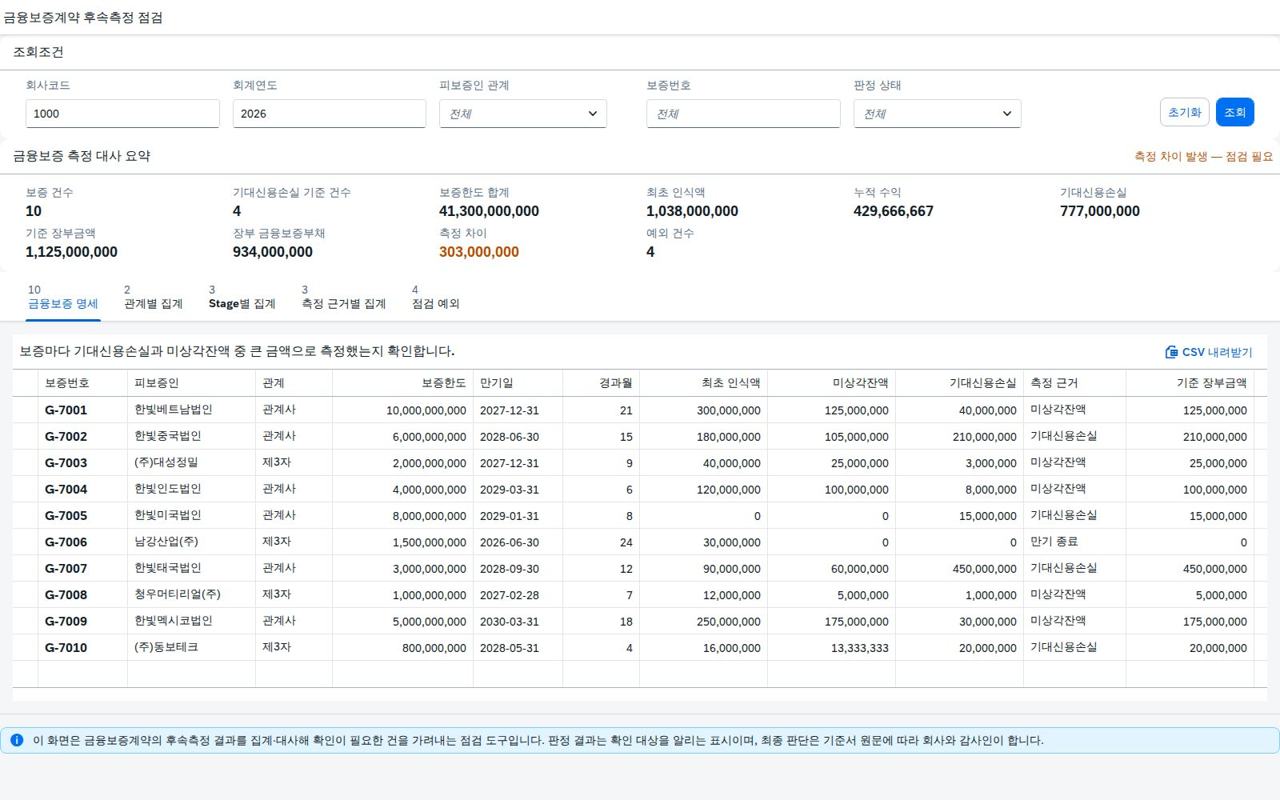Viewport: 1280px width, 800px height.
Task: Sort by 관계 column header
Action: tap(294, 383)
